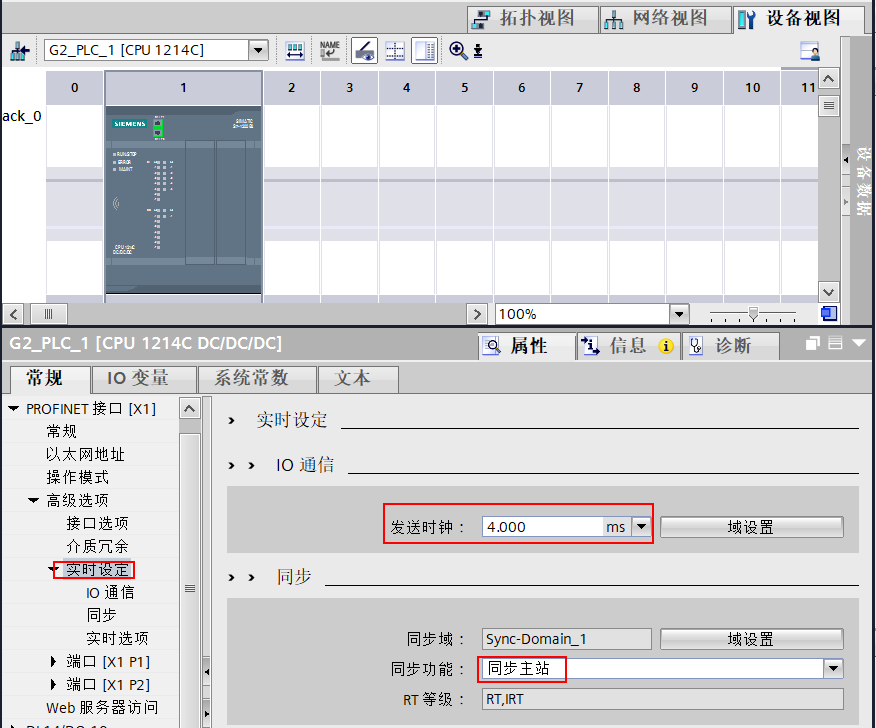Click the address overview toolbar icon
This screenshot has width=876, height=728.
(x=295, y=51)
